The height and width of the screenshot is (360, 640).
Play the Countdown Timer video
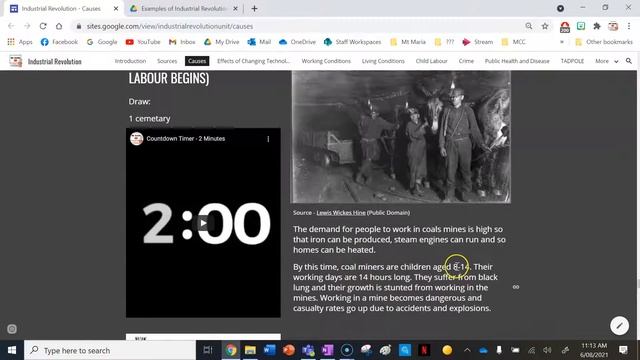[x=203, y=223]
